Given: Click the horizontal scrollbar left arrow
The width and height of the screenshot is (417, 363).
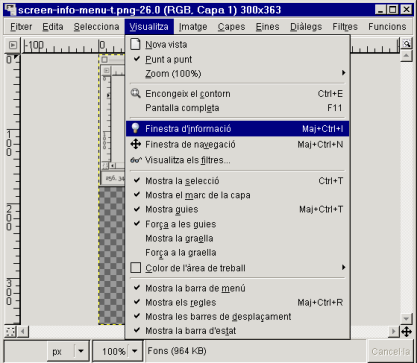Looking at the screenshot, I should click(23, 332).
